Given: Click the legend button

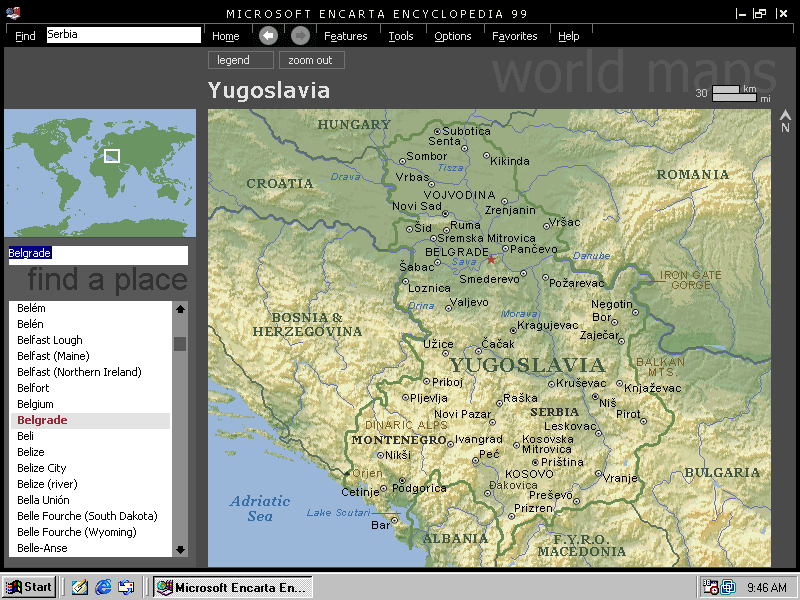Looking at the screenshot, I should click(x=241, y=60).
